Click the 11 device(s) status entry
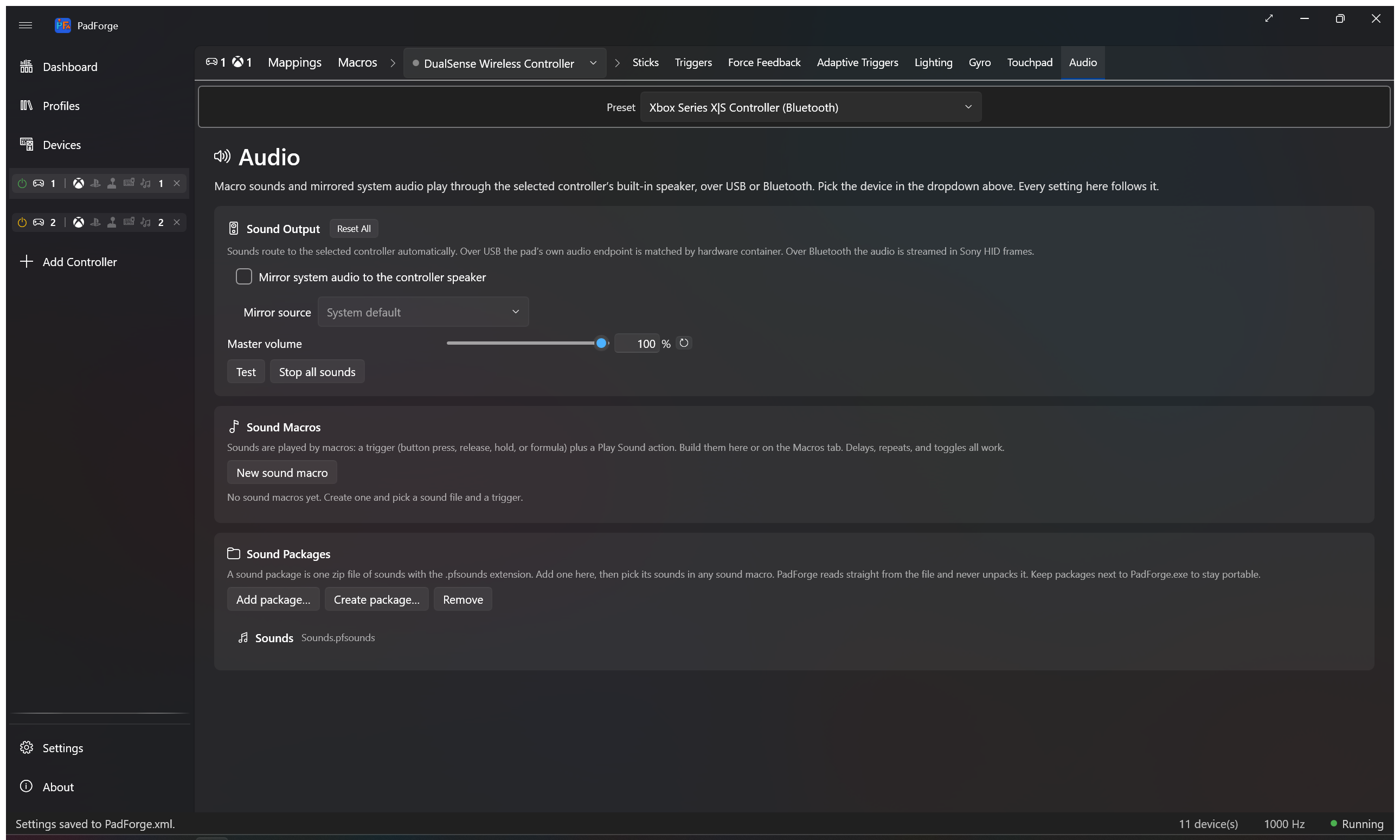The image size is (1400, 840). point(1209,824)
